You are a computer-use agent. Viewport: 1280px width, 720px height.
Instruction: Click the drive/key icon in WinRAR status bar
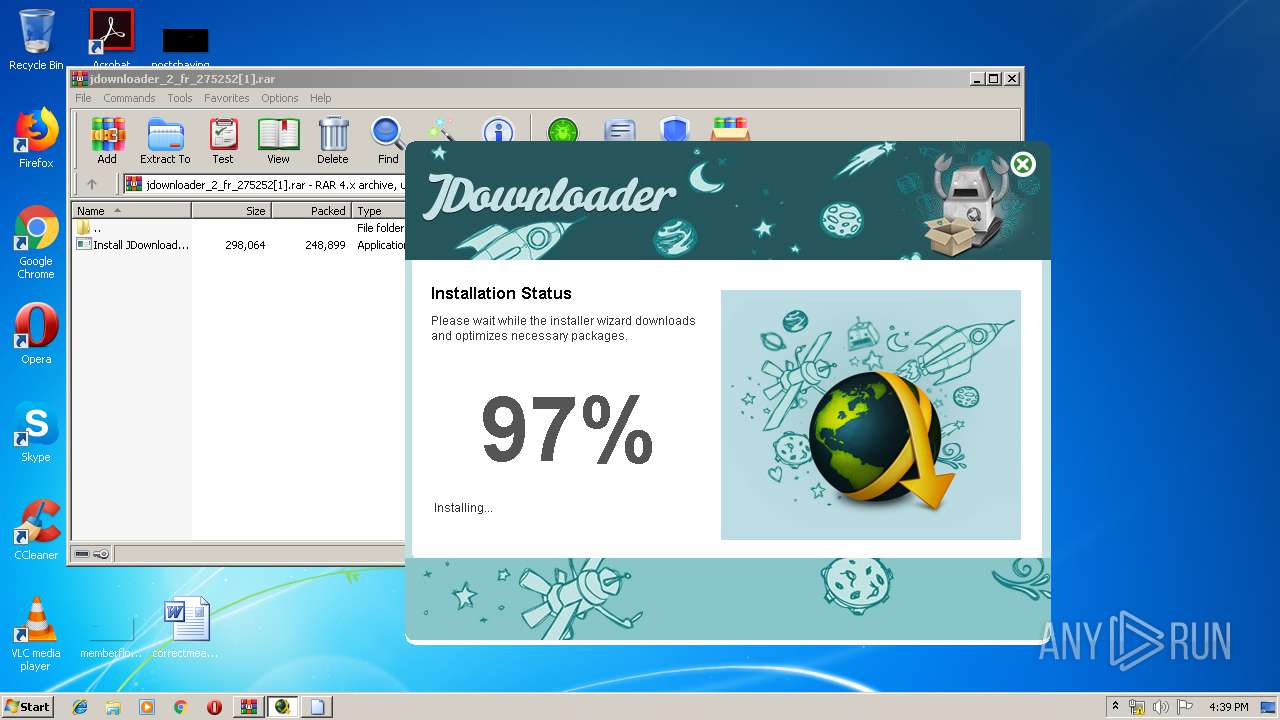coord(92,554)
